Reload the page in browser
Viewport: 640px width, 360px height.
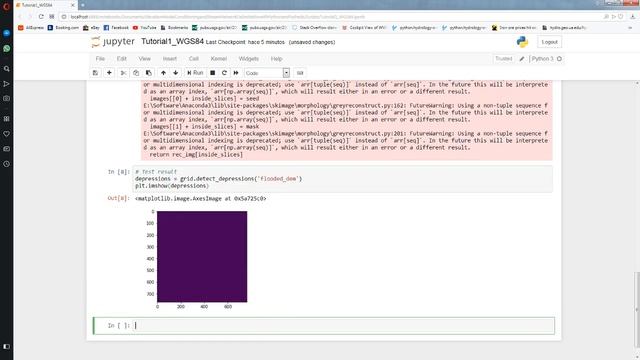(41, 17)
